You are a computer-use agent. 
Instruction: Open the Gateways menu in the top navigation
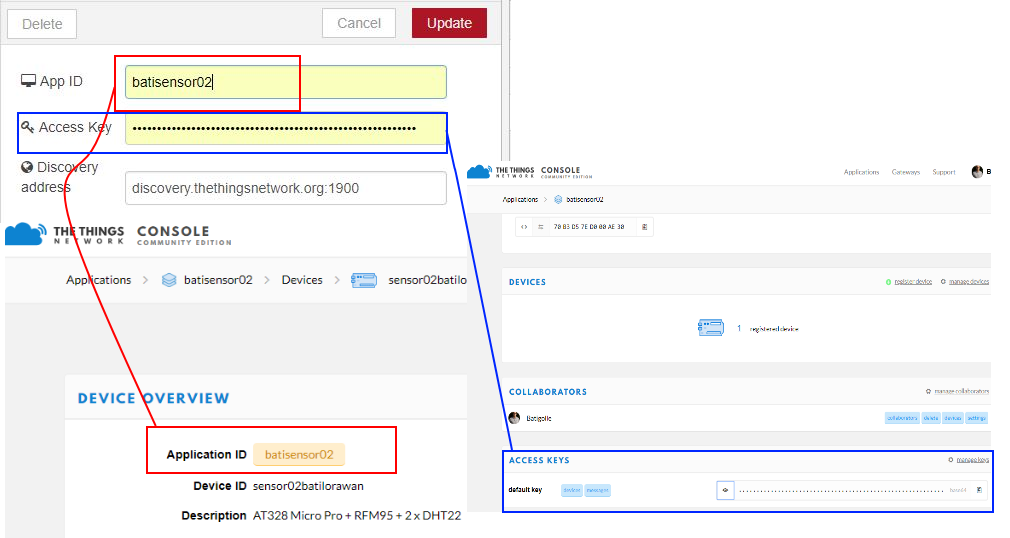pos(906,172)
